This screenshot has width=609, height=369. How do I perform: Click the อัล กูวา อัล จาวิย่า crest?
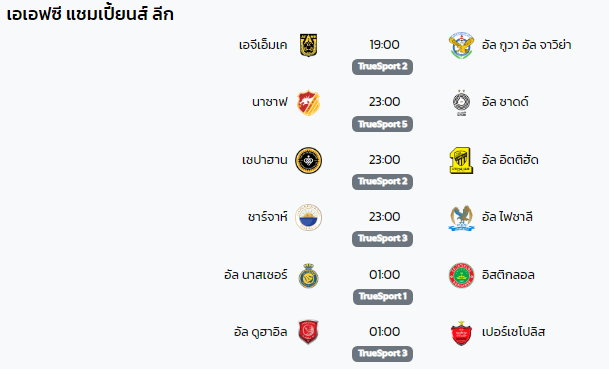[461, 45]
